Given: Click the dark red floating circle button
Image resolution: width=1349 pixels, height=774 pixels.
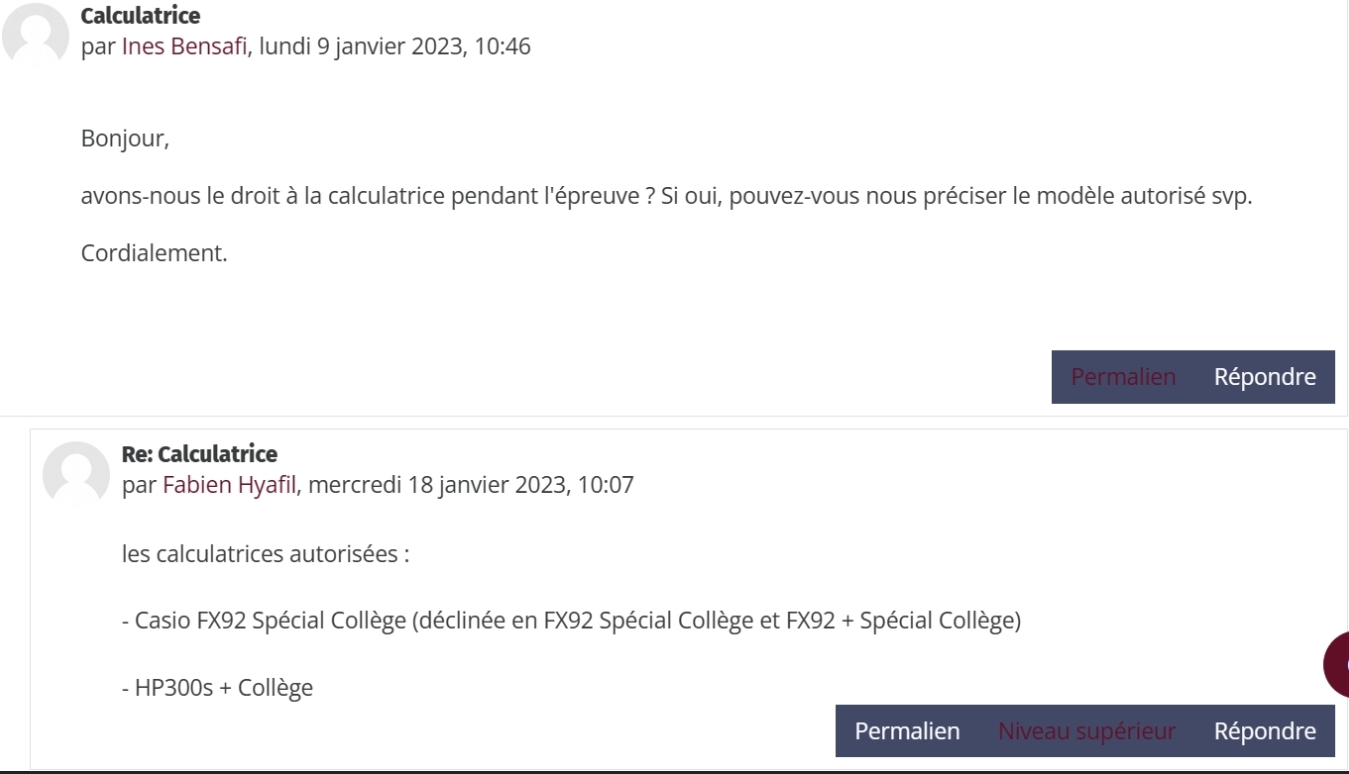Looking at the screenshot, I should [1337, 665].
